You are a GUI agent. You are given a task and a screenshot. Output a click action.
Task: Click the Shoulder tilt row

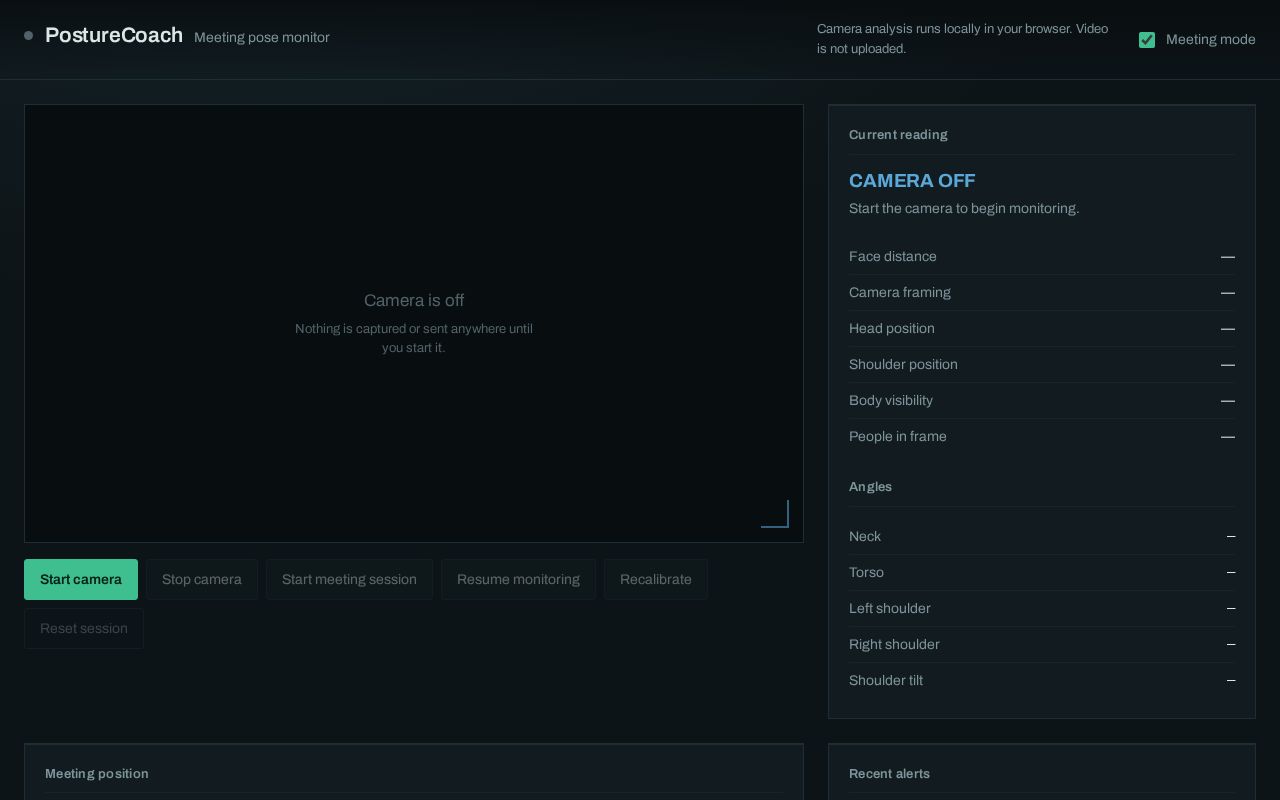[1042, 681]
